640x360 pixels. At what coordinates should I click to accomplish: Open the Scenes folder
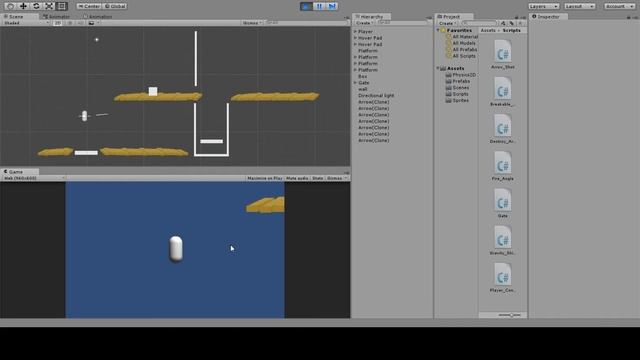[x=457, y=88]
